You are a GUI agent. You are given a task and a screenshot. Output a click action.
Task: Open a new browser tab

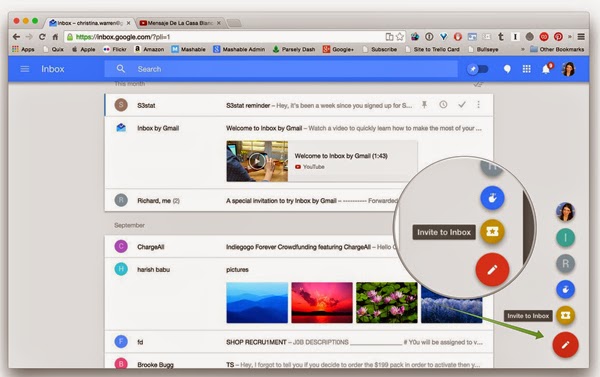click(x=234, y=23)
